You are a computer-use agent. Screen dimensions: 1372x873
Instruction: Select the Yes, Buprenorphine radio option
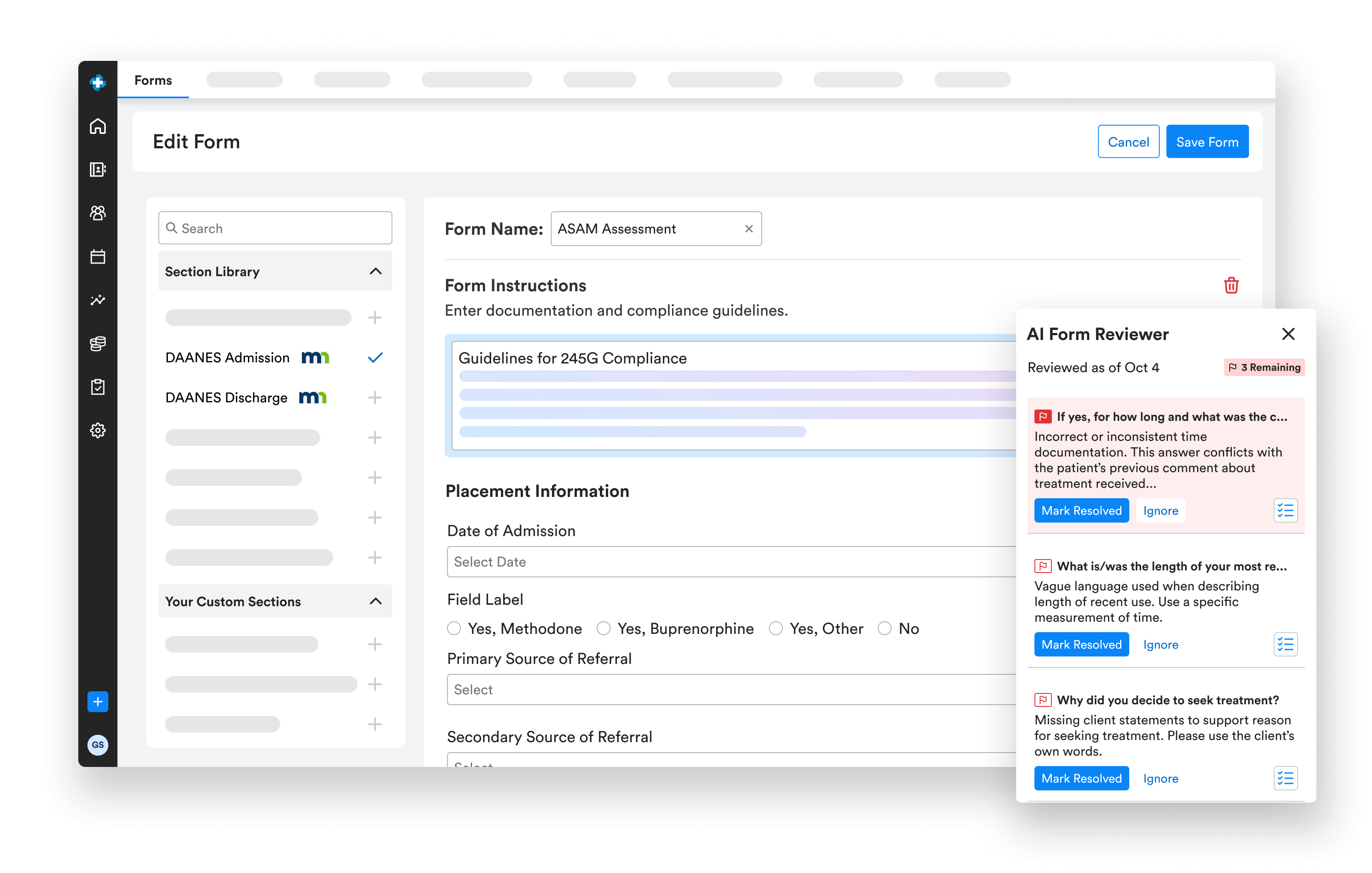click(603, 628)
